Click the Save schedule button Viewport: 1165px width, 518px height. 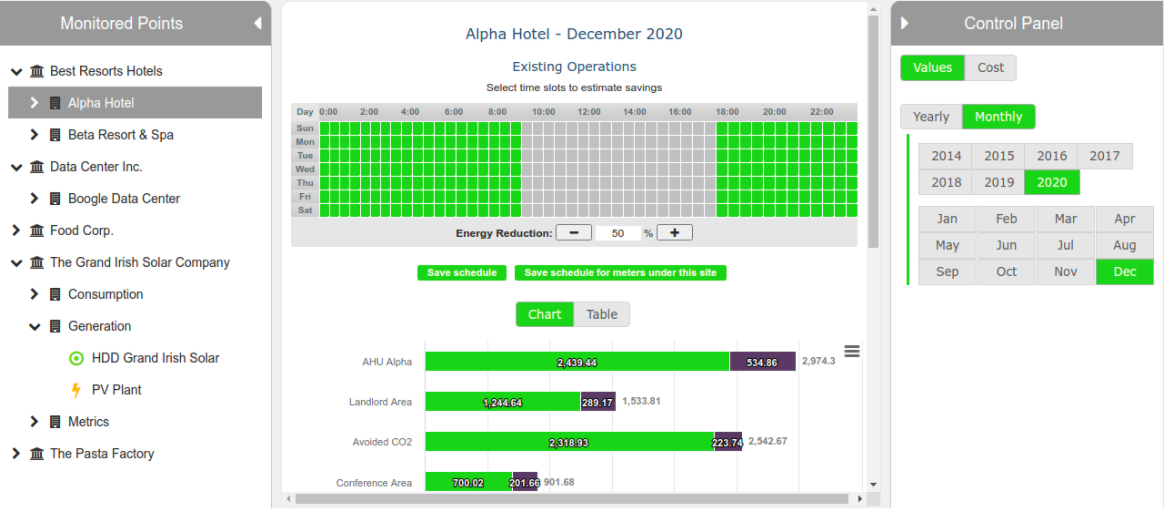click(x=461, y=273)
